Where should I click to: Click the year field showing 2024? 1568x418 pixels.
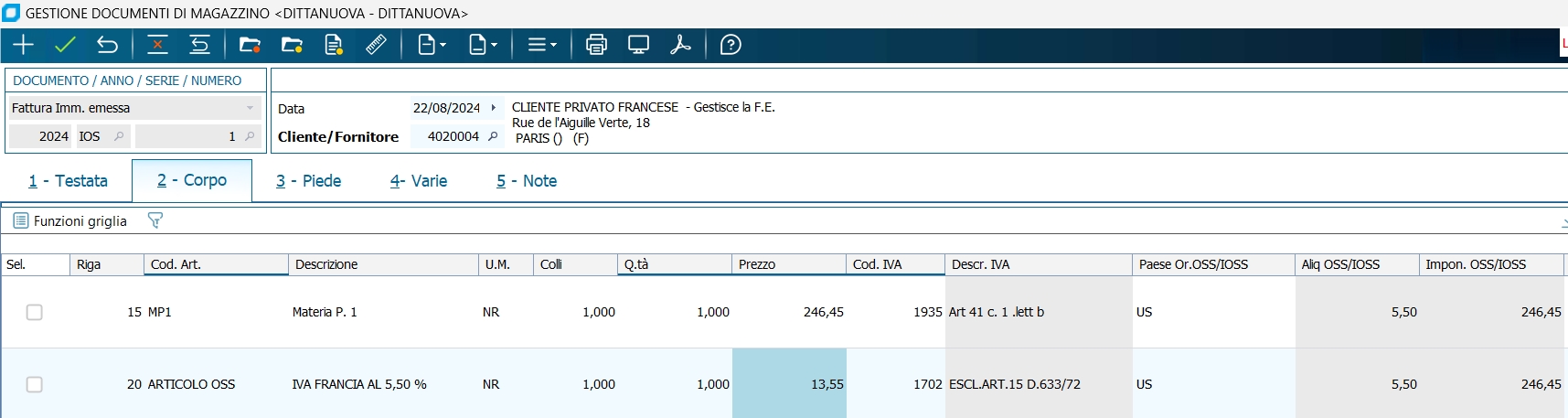[41, 136]
